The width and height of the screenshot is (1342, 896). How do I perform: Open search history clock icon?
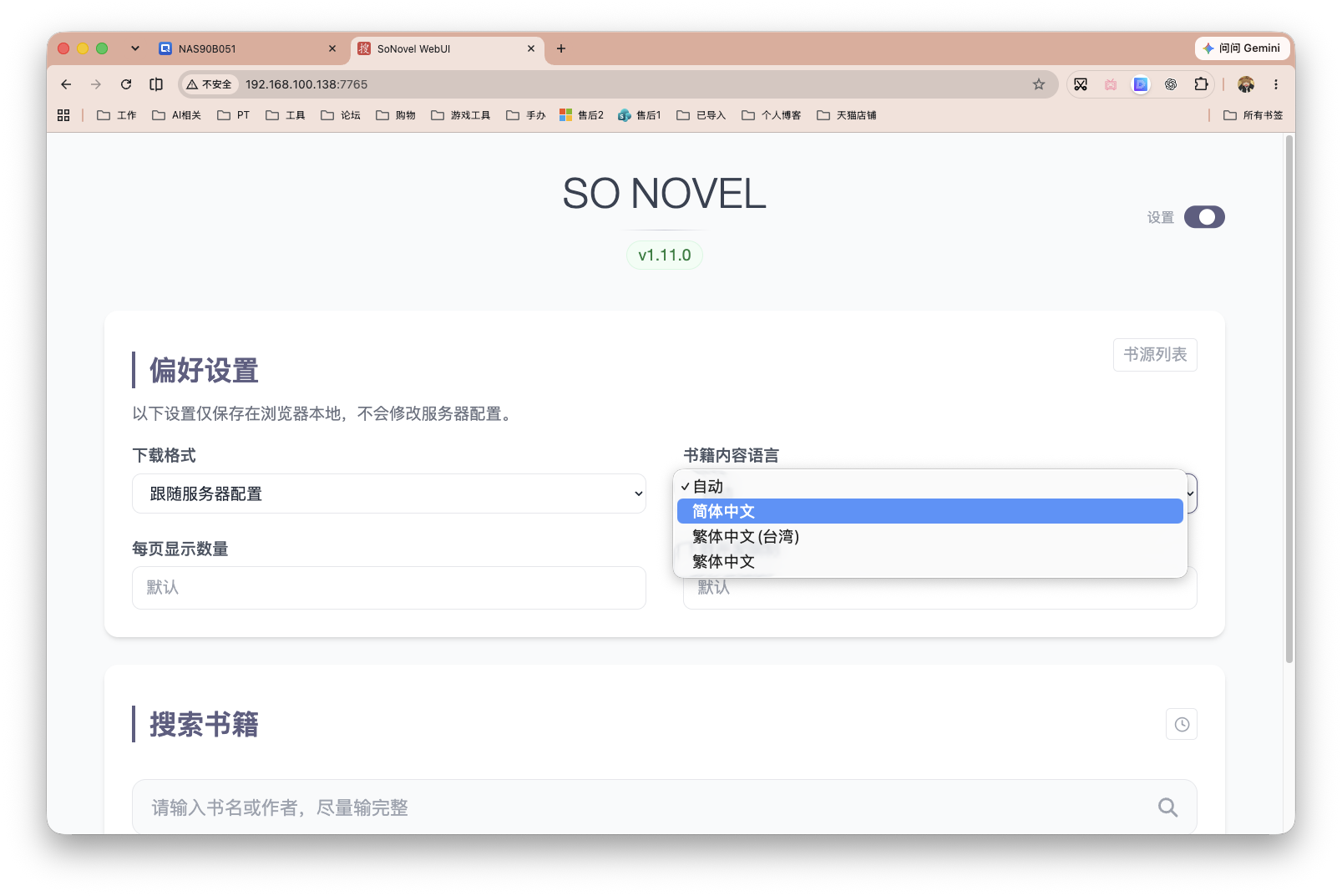(x=1182, y=724)
